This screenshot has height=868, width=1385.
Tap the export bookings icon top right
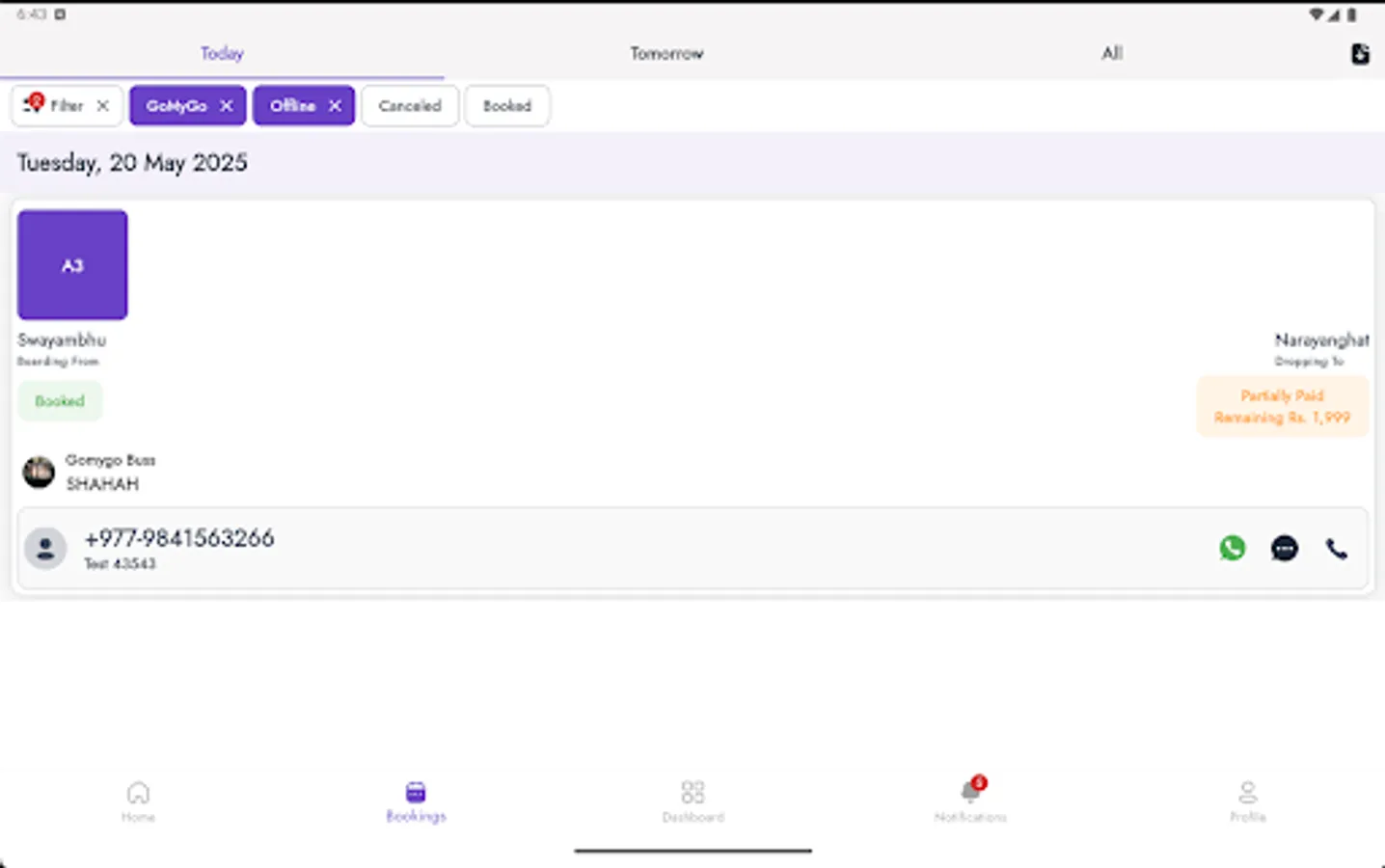point(1360,54)
